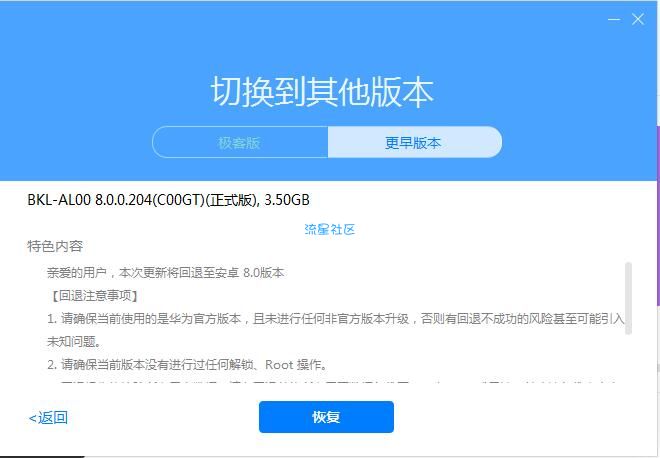This screenshot has width=660, height=458.
Task: Select the 更早版本 tab
Action: [414, 142]
